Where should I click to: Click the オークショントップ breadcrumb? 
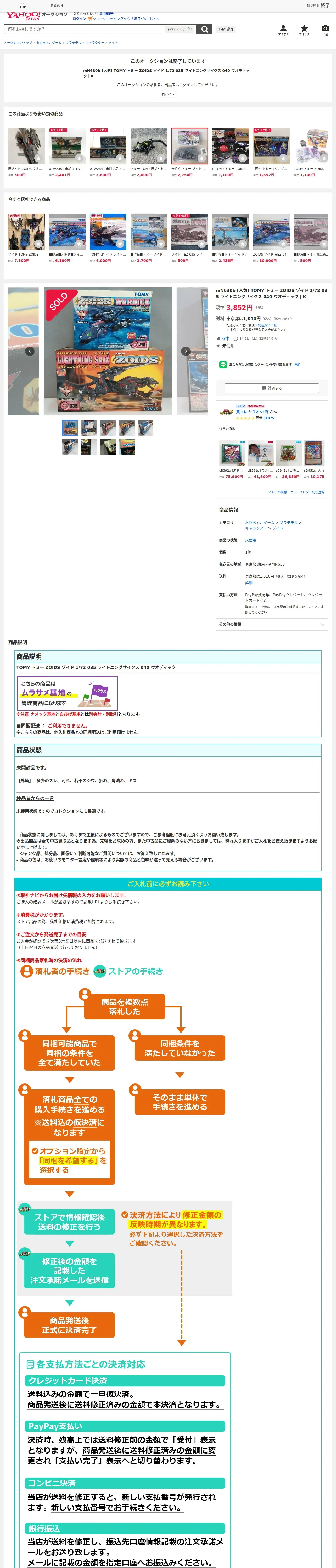(x=18, y=43)
